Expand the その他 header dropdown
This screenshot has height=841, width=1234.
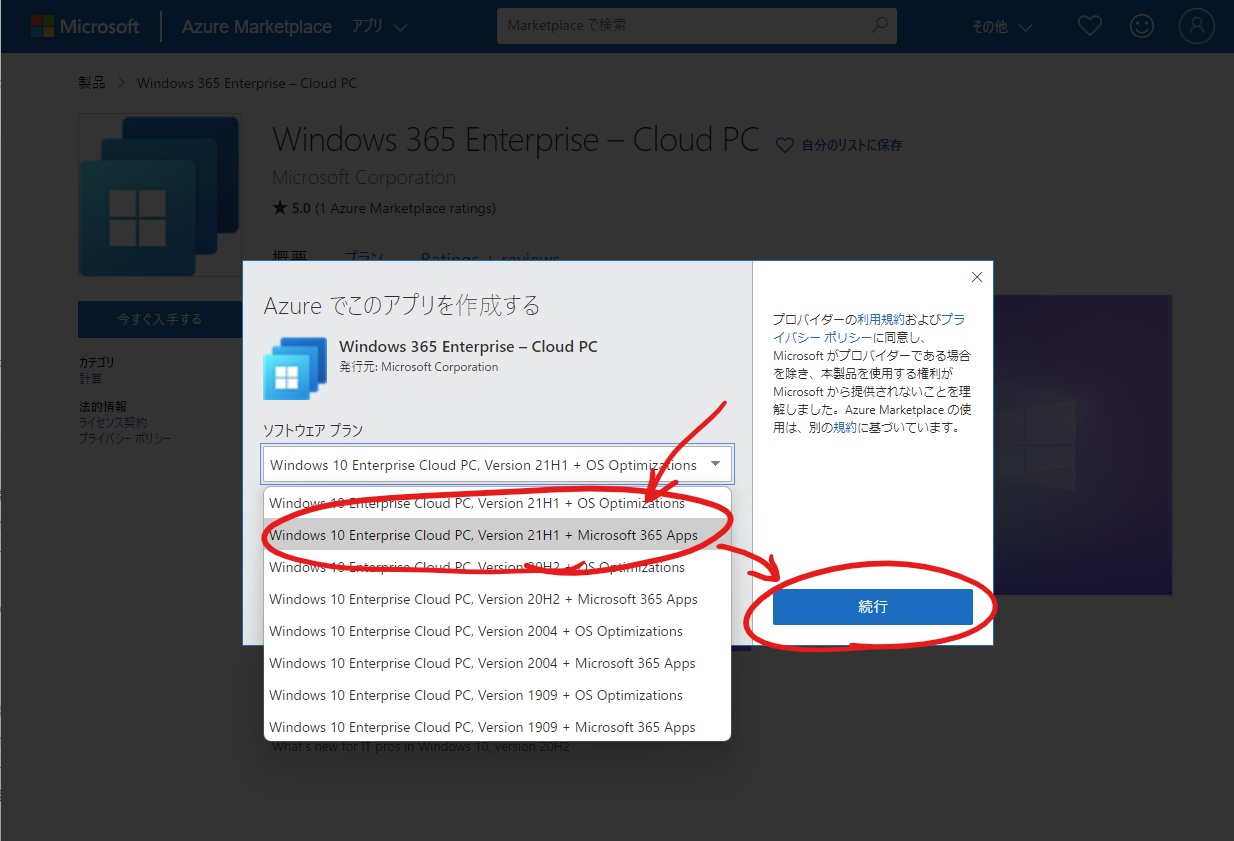pyautogui.click(x=1002, y=27)
